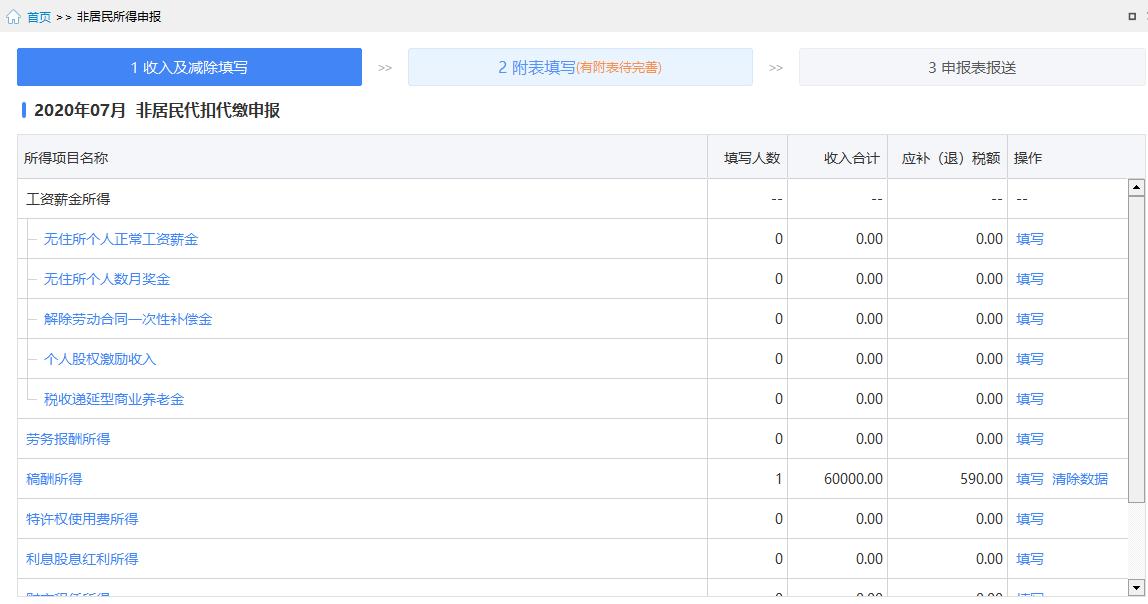
Task: Click 填写 in the 稿酬所得 row
Action: [1030, 479]
